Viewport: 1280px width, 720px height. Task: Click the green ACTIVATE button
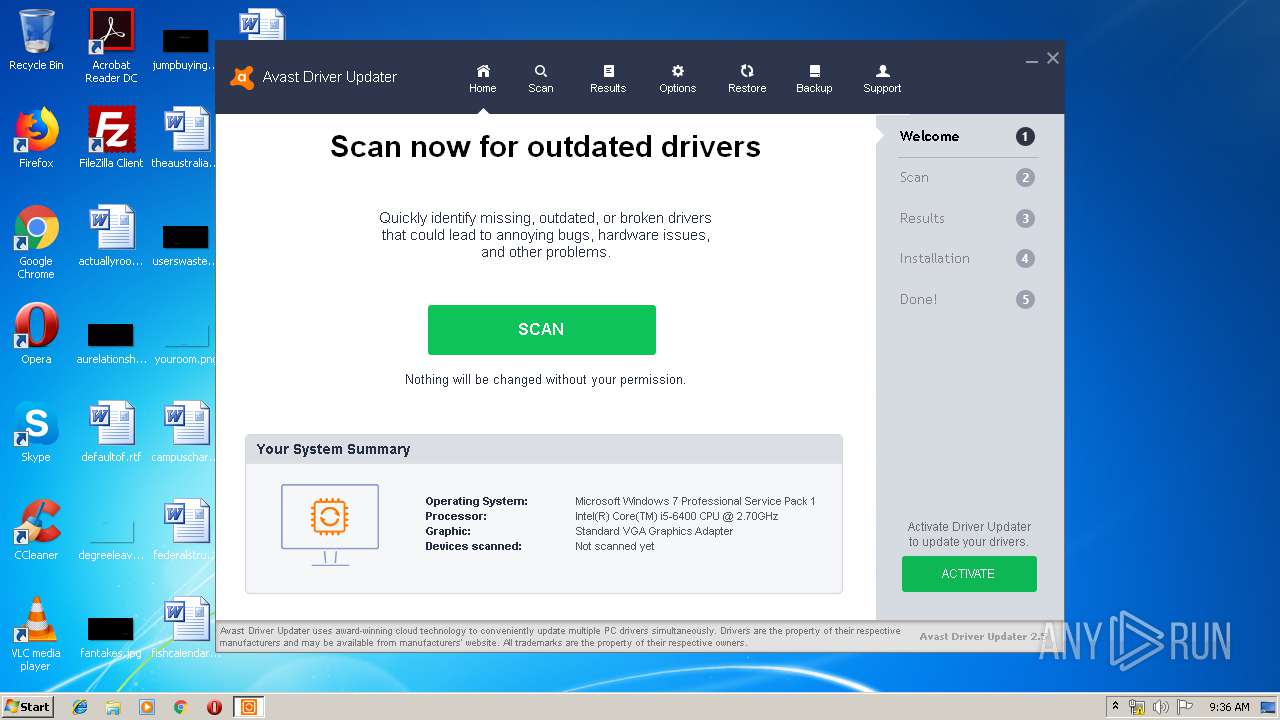tap(969, 574)
